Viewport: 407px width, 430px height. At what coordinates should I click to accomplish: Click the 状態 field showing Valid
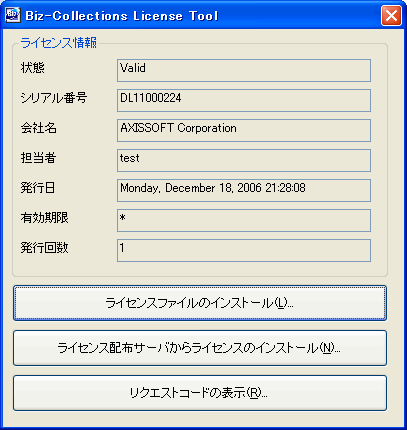coord(244,70)
